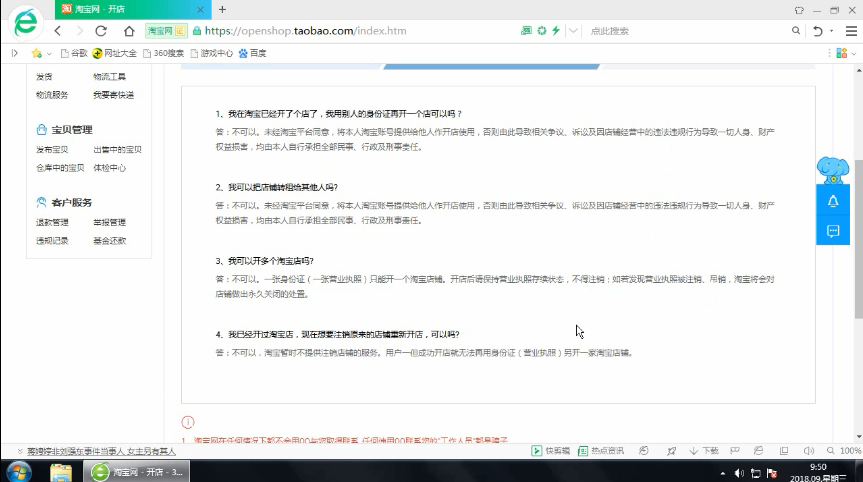Open 我要寄快递 in the sidebar
Viewport: 863px width, 482px height.
click(x=113, y=95)
